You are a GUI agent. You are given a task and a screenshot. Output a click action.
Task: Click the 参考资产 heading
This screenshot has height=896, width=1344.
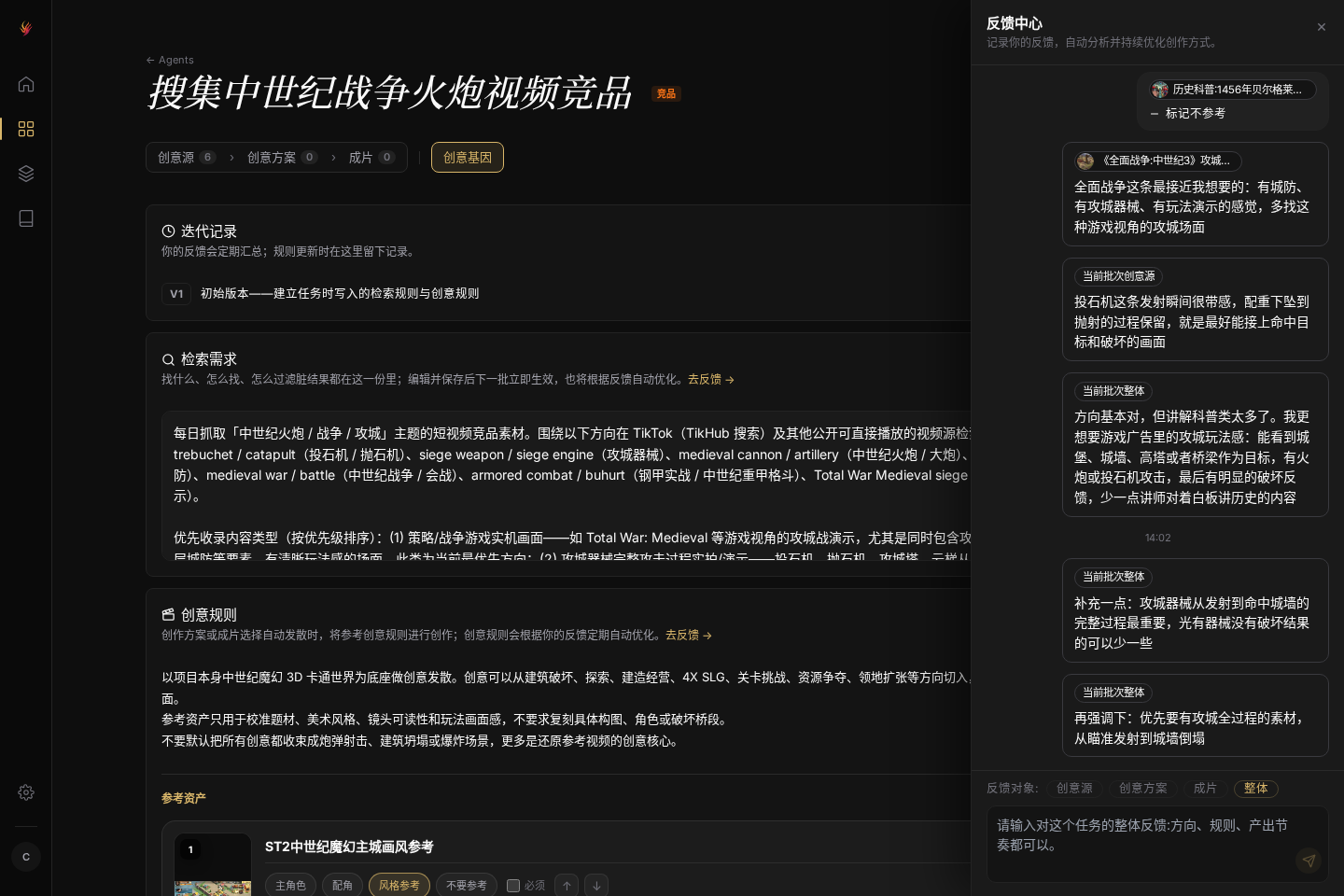point(183,799)
